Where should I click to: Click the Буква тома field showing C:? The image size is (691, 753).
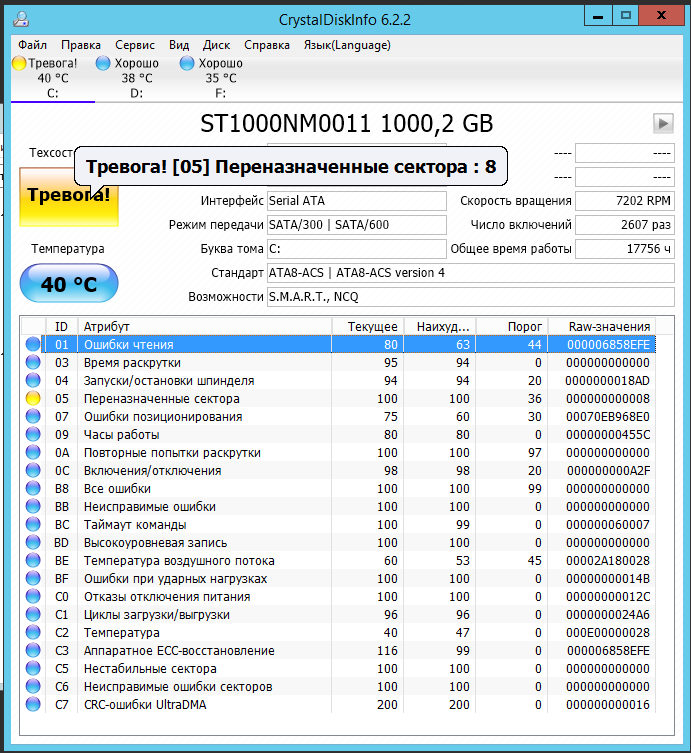[x=356, y=249]
